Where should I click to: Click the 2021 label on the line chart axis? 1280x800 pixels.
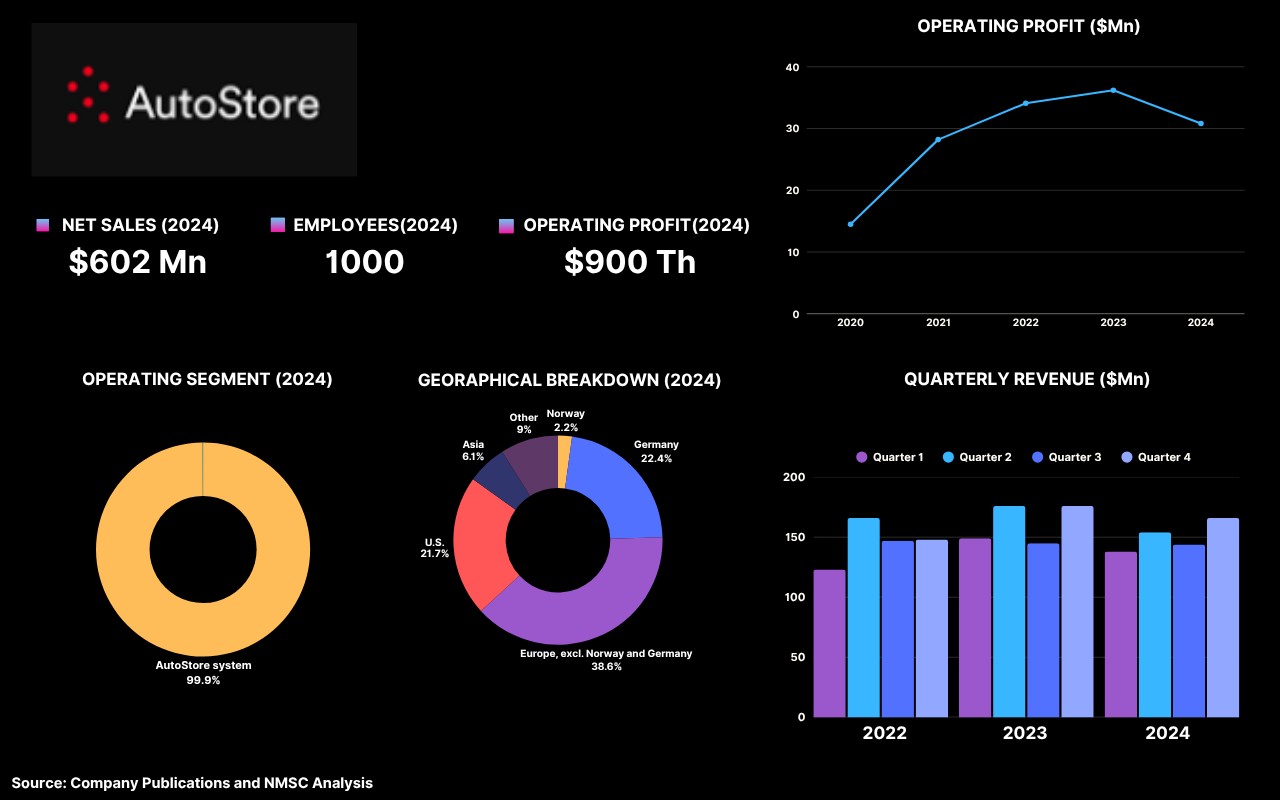click(x=938, y=323)
